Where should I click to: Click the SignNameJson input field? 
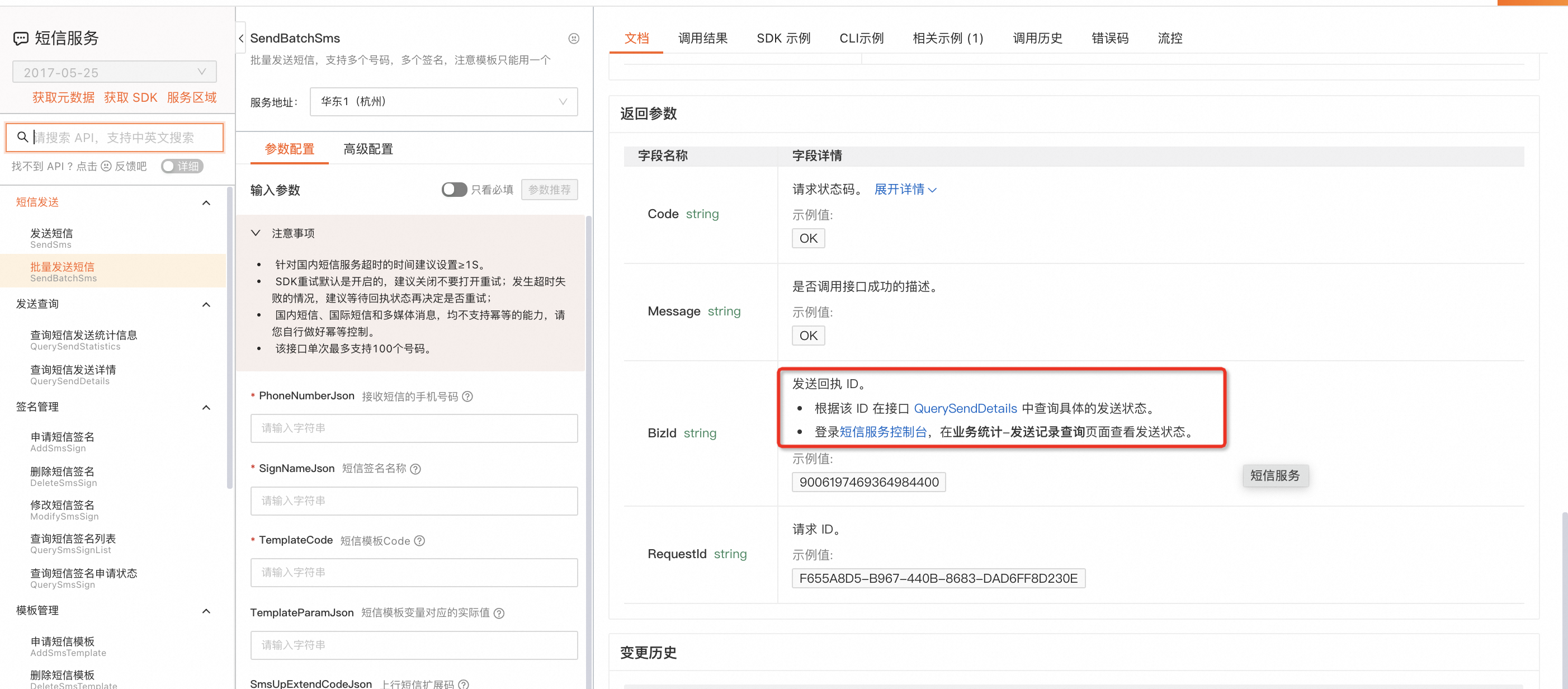click(x=414, y=501)
